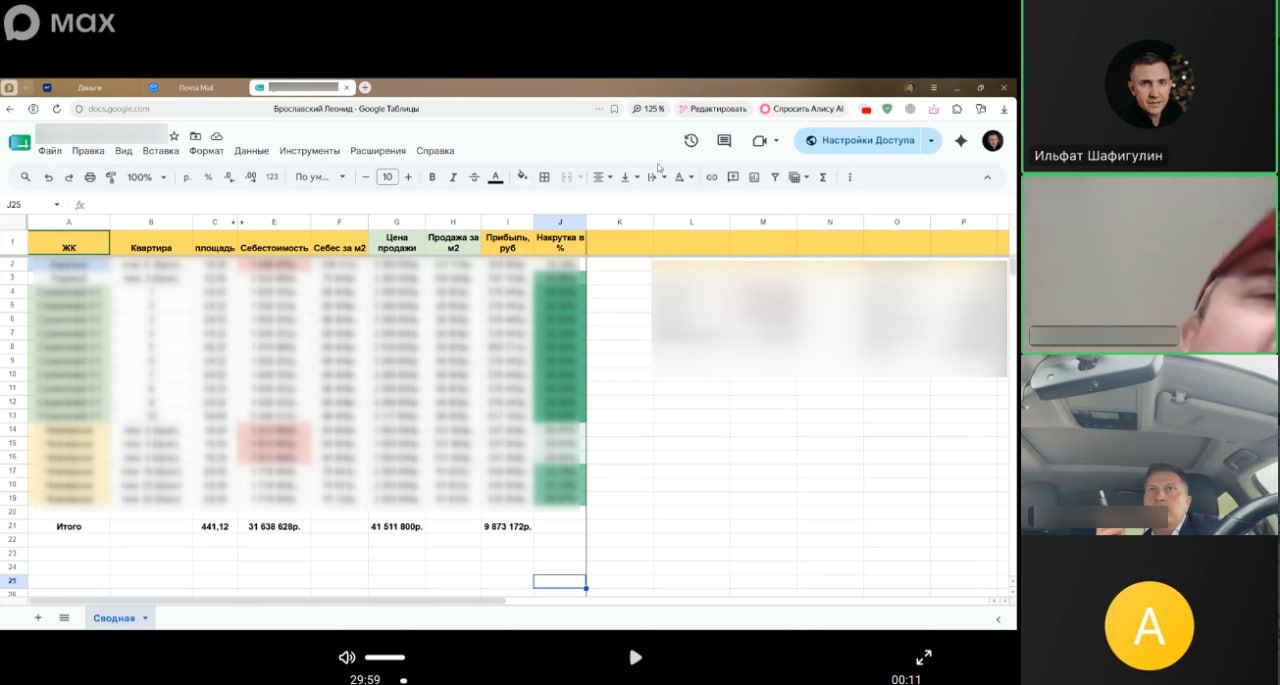The image size is (1280, 685).
Task: Open the 100% zoom dropdown
Action: pos(147,177)
